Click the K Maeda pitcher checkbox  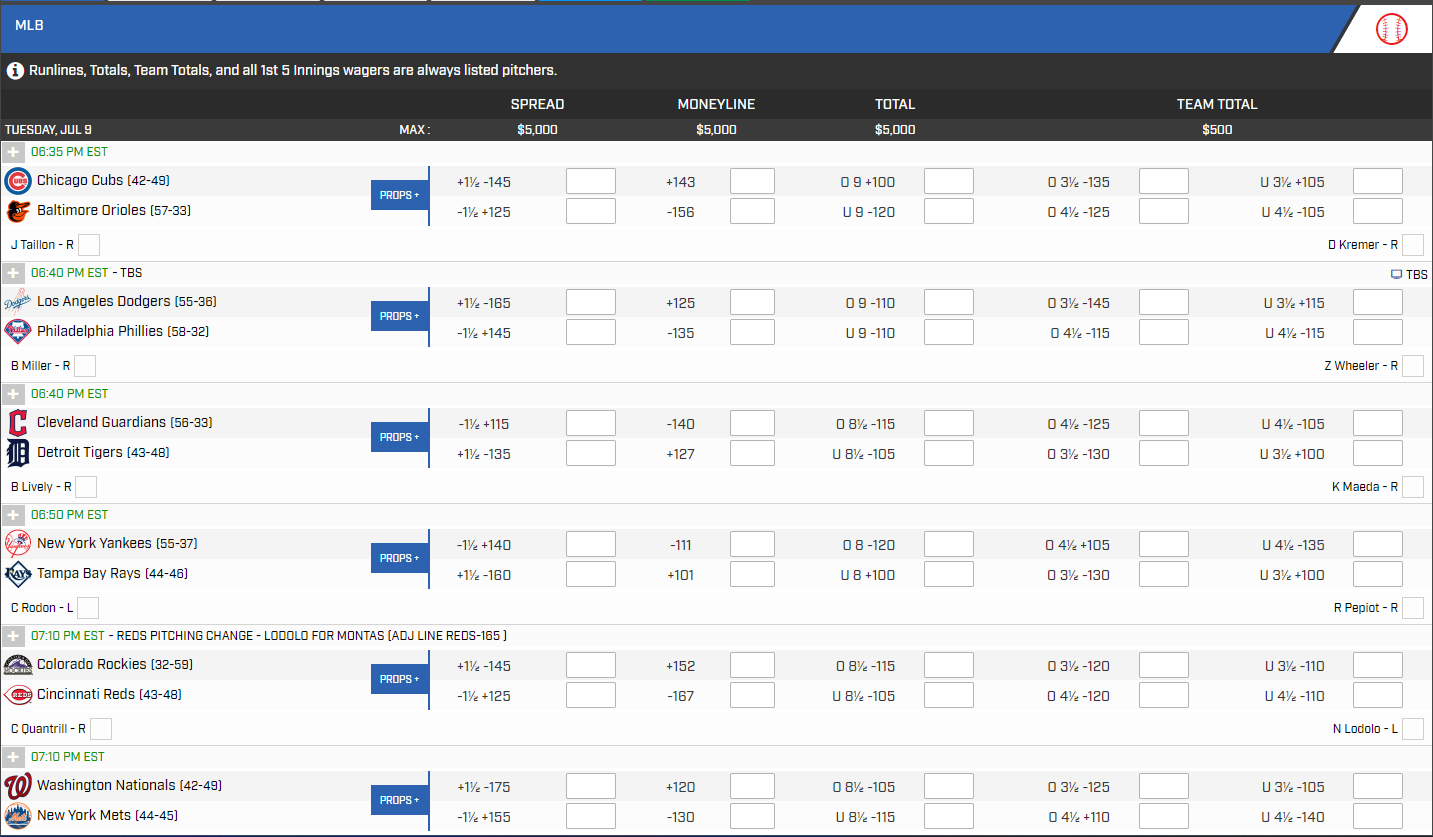click(x=1413, y=487)
